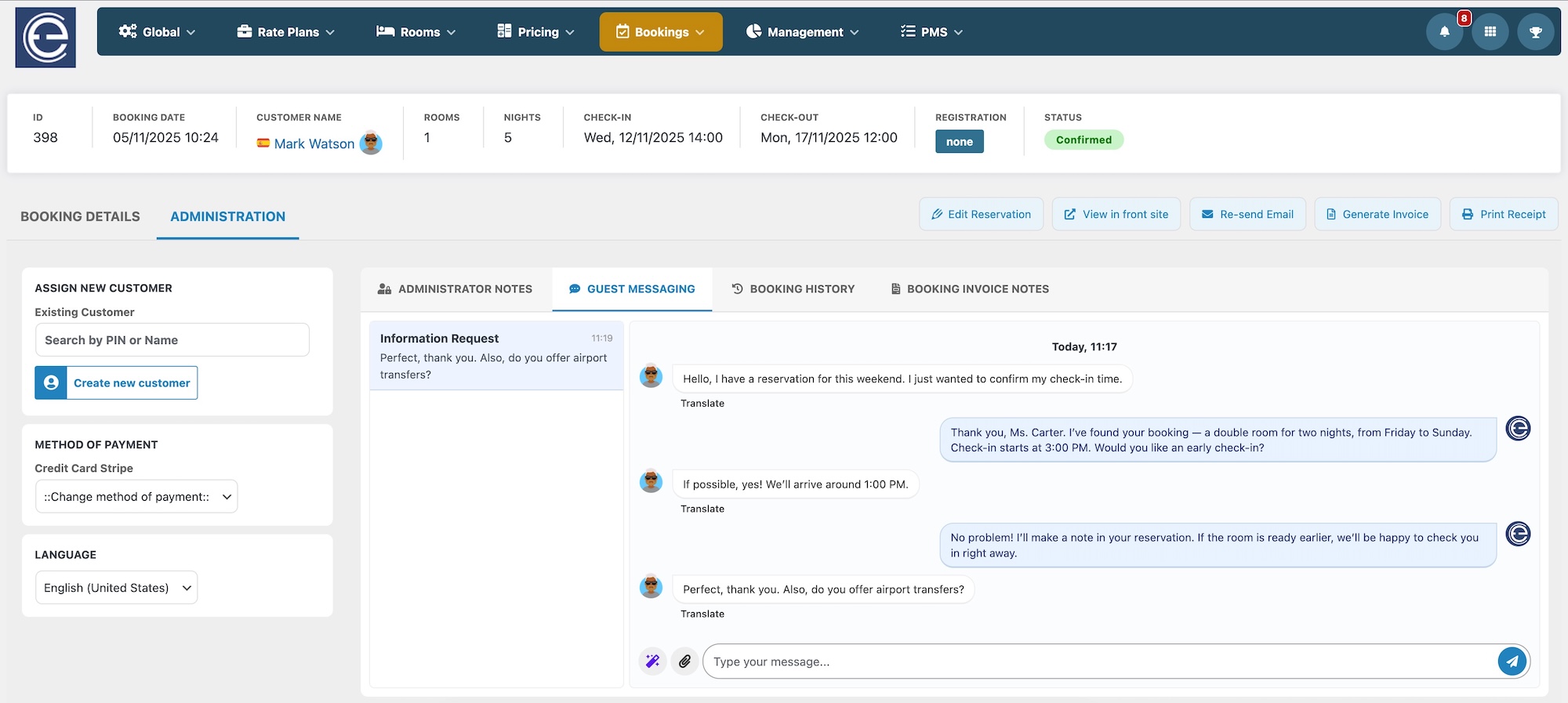The height and width of the screenshot is (703, 1568).
Task: Open the apps grid icon
Action: [x=1490, y=32]
